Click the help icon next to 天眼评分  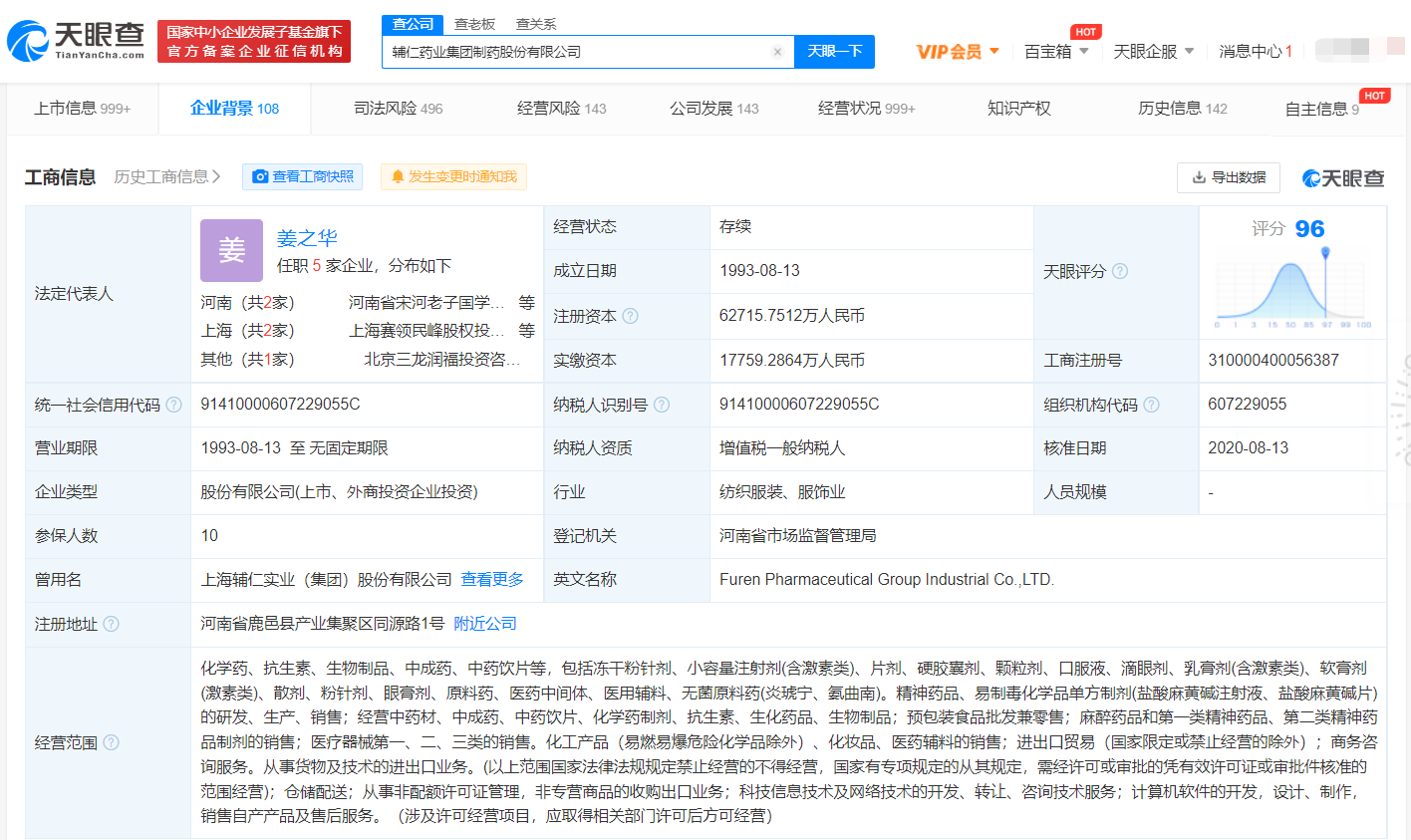(1120, 271)
